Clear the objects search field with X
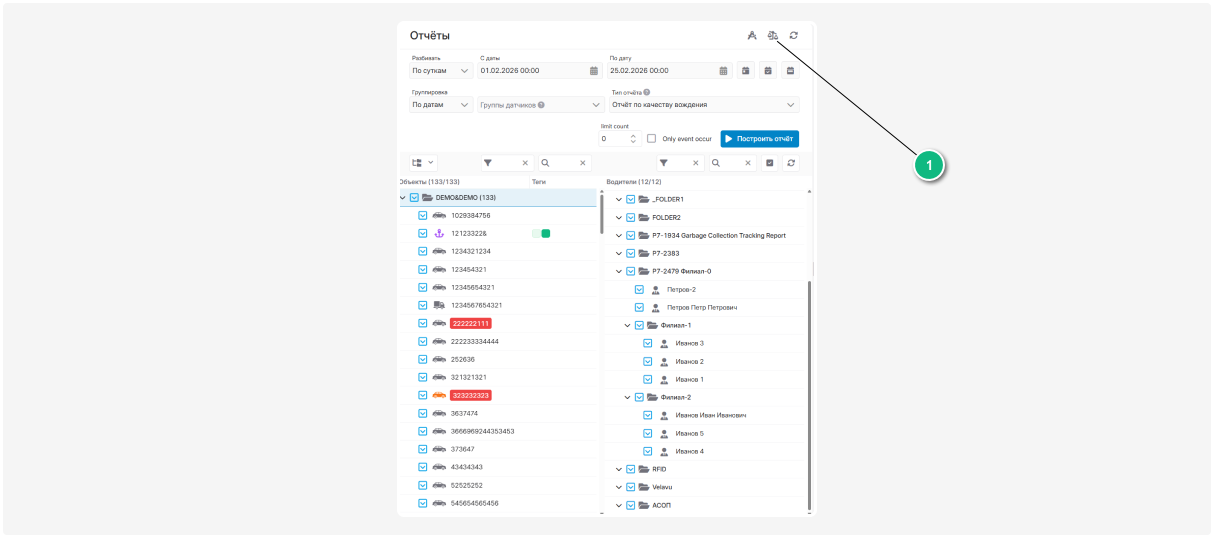The width and height of the screenshot is (1214, 538). [x=583, y=162]
